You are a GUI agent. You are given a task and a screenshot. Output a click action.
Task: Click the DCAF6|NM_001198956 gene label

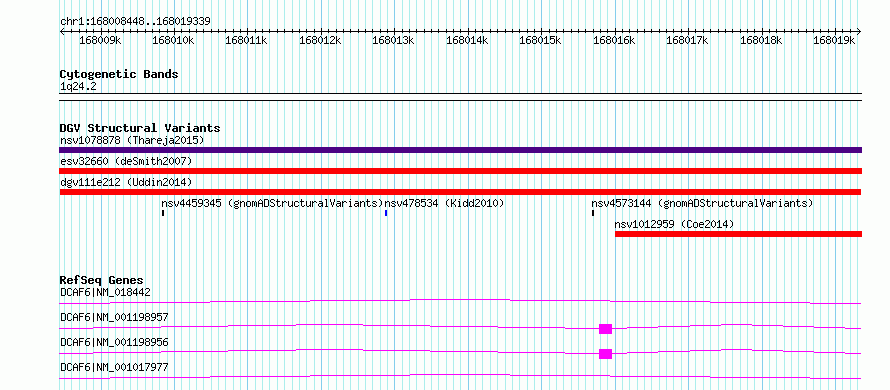114,342
